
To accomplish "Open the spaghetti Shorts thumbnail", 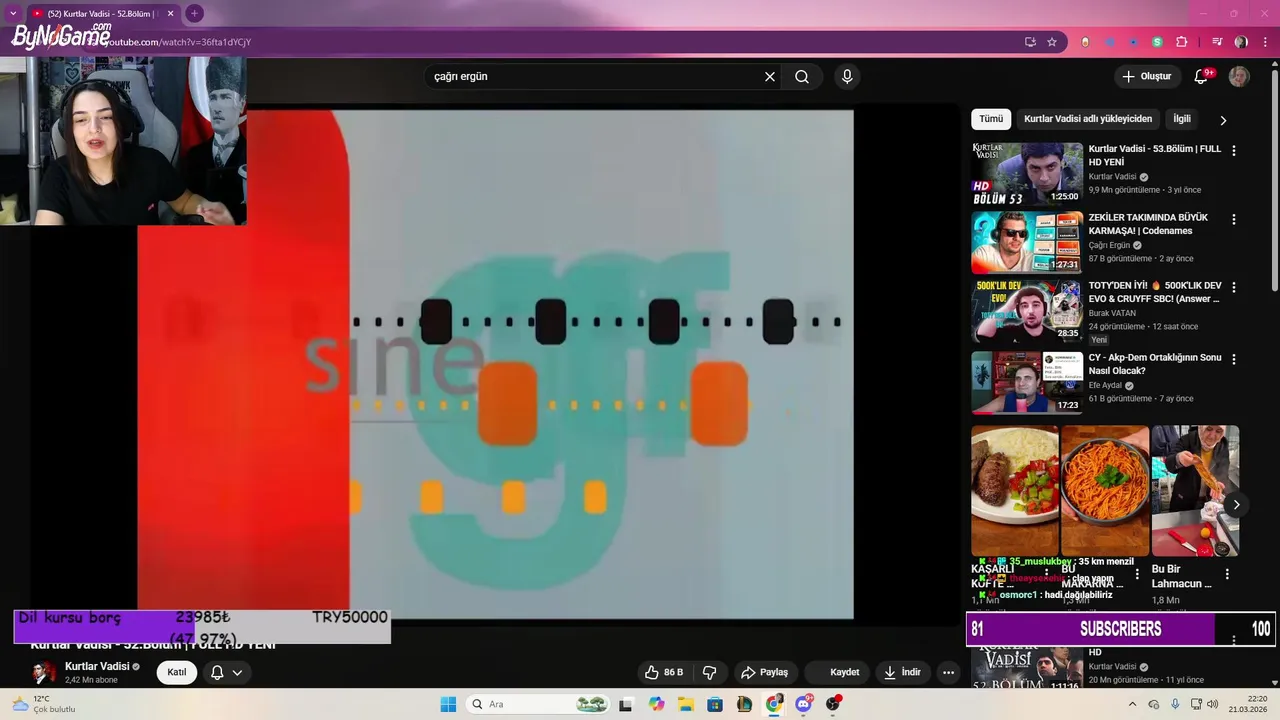I will point(1105,491).
